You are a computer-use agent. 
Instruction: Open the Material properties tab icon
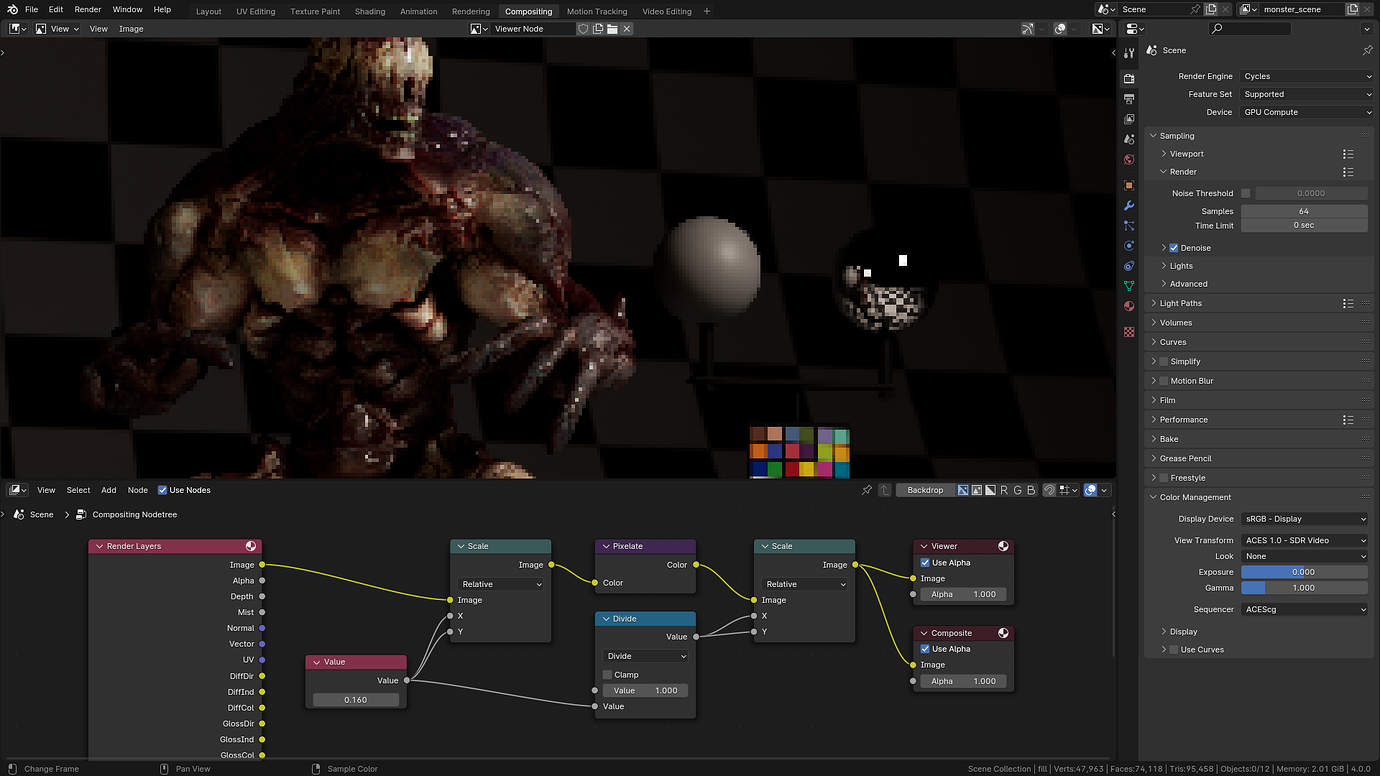click(1129, 306)
